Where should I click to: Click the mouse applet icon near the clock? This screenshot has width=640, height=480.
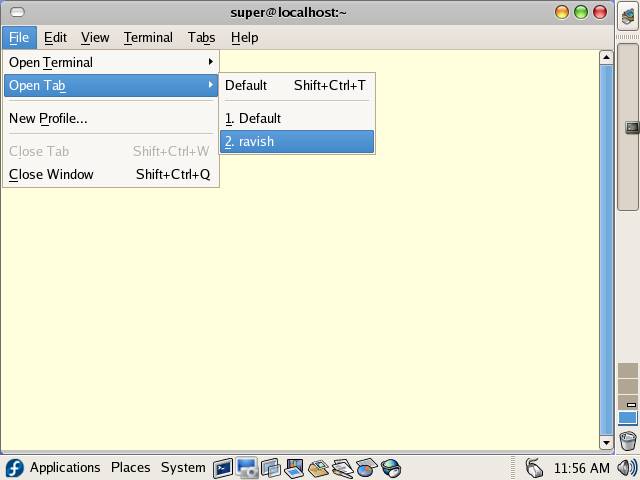(x=534, y=468)
